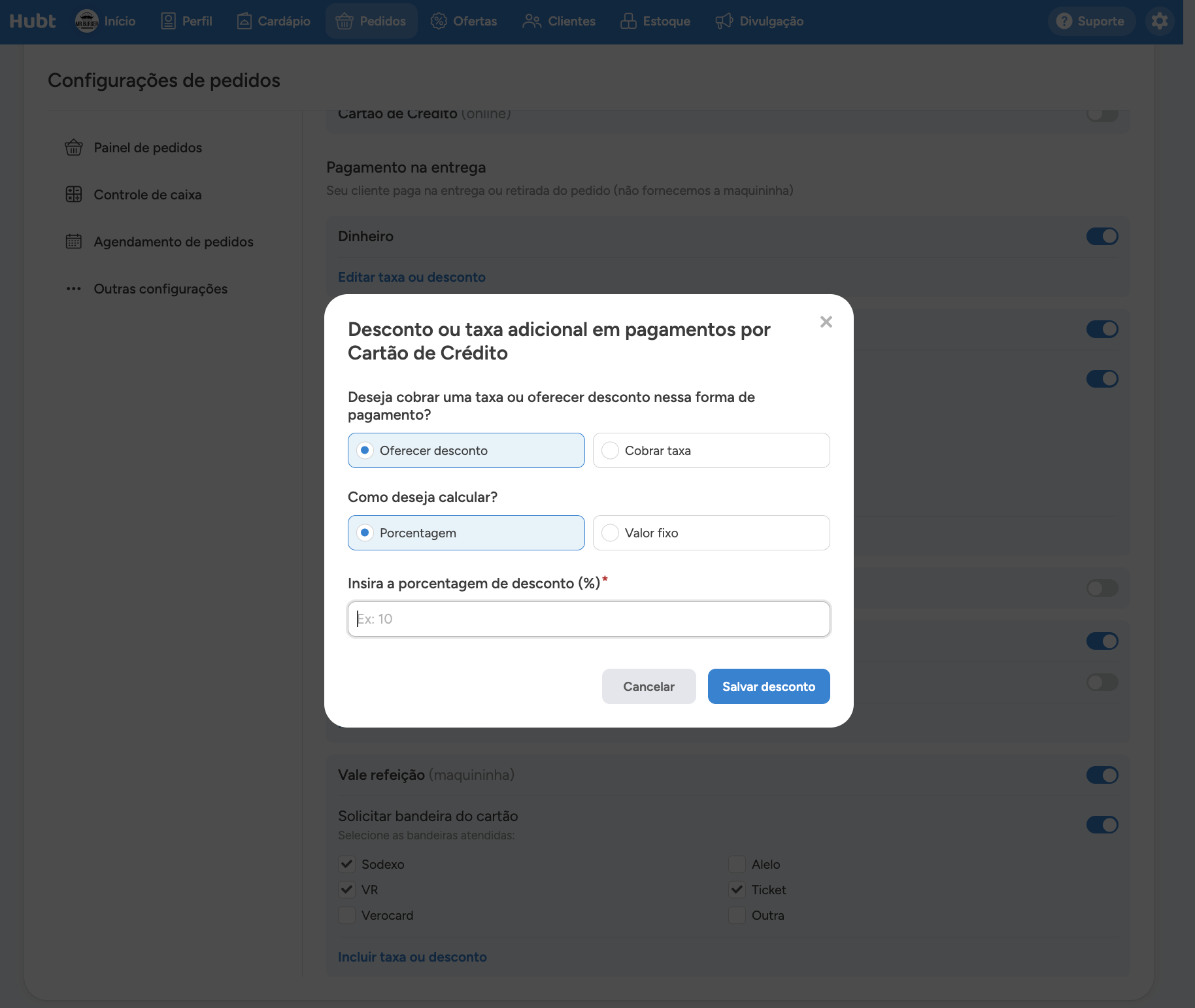Image resolution: width=1195 pixels, height=1008 pixels.
Task: Check the Outra checkbox
Action: 737,915
